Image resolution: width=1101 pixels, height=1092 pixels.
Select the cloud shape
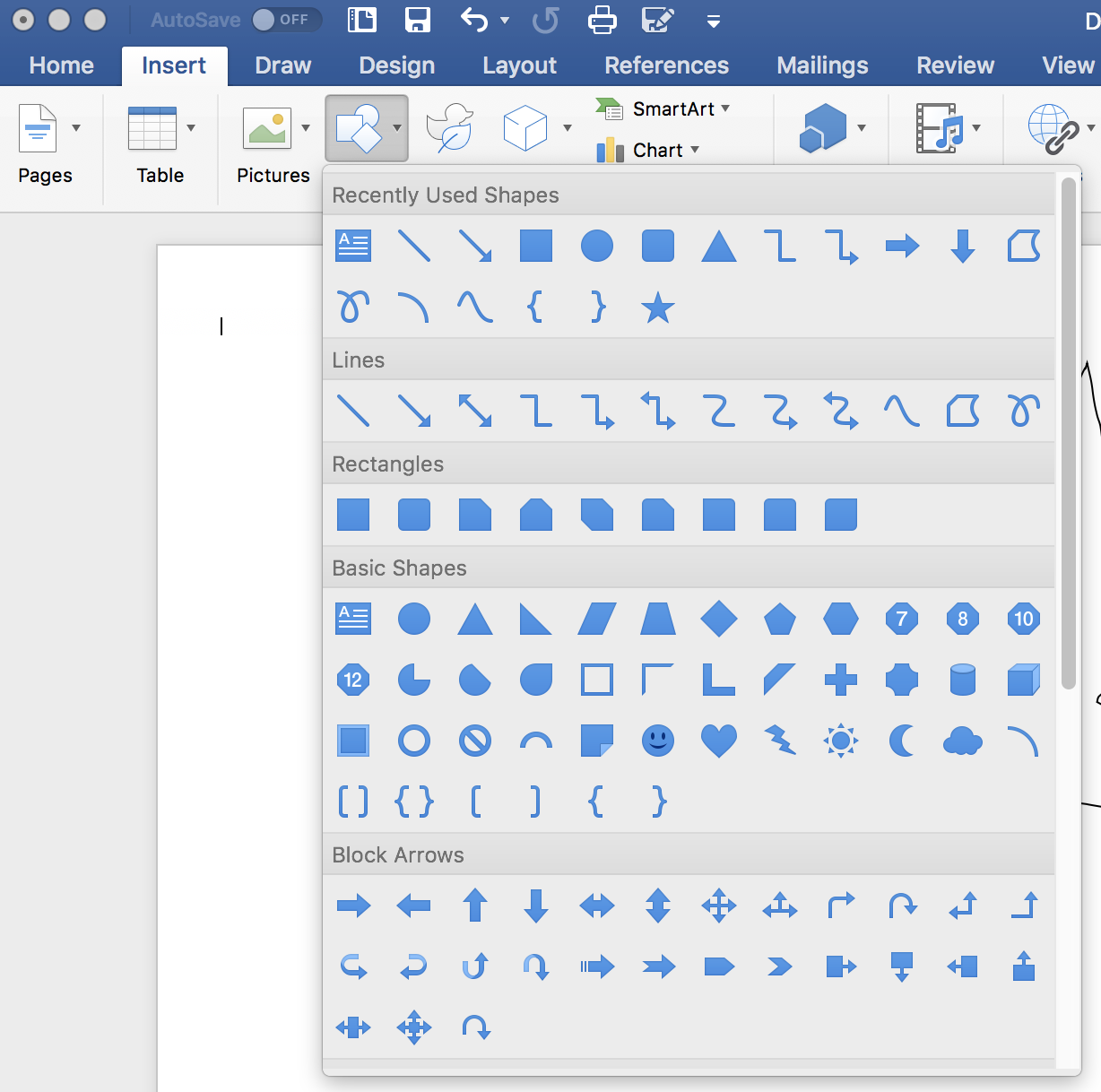point(962,741)
